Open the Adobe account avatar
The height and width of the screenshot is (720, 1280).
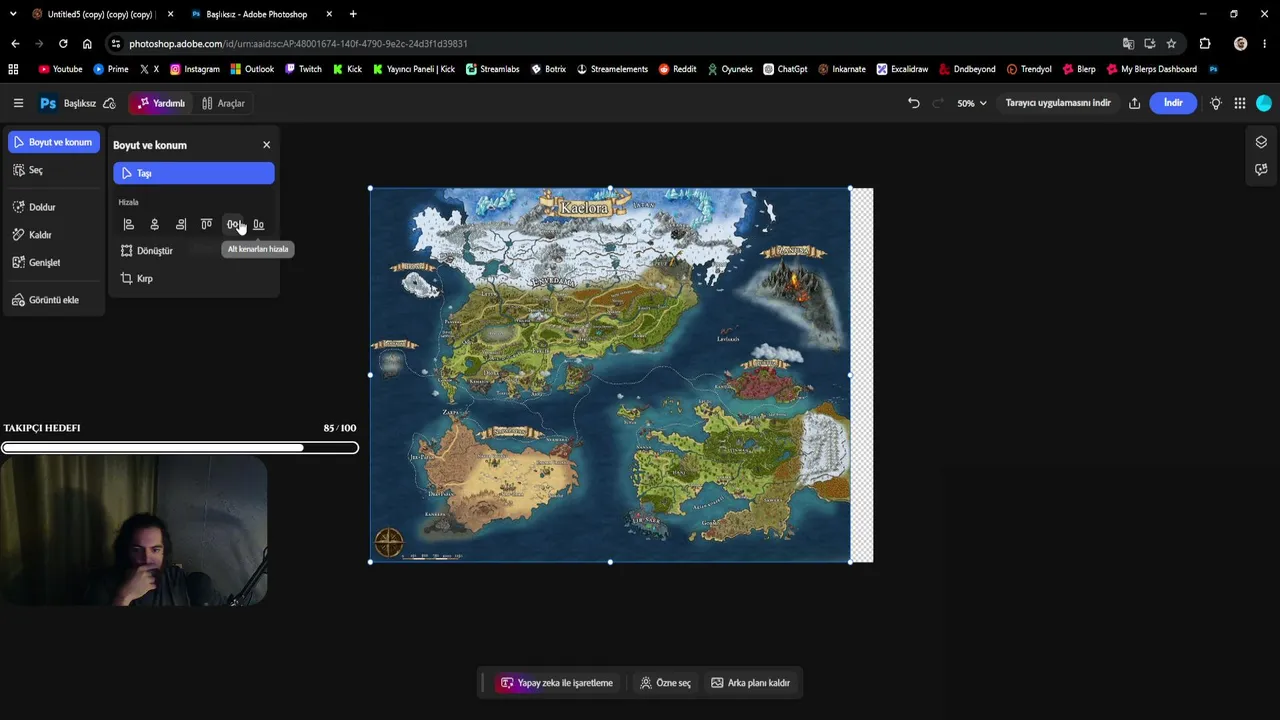(1264, 103)
